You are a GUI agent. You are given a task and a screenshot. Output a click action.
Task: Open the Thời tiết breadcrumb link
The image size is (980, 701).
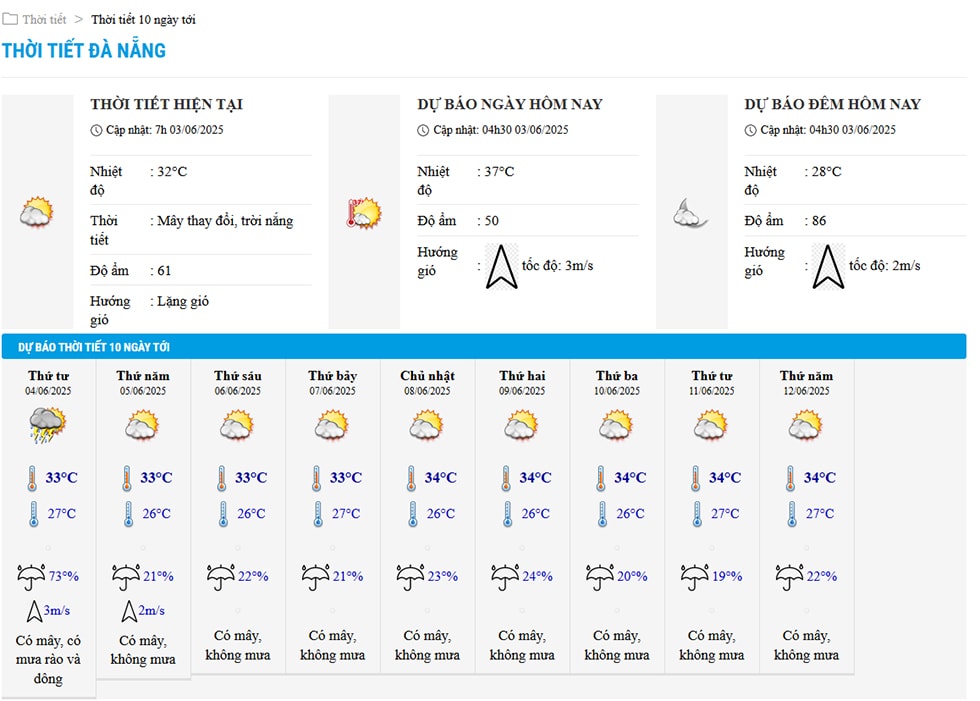pos(44,19)
